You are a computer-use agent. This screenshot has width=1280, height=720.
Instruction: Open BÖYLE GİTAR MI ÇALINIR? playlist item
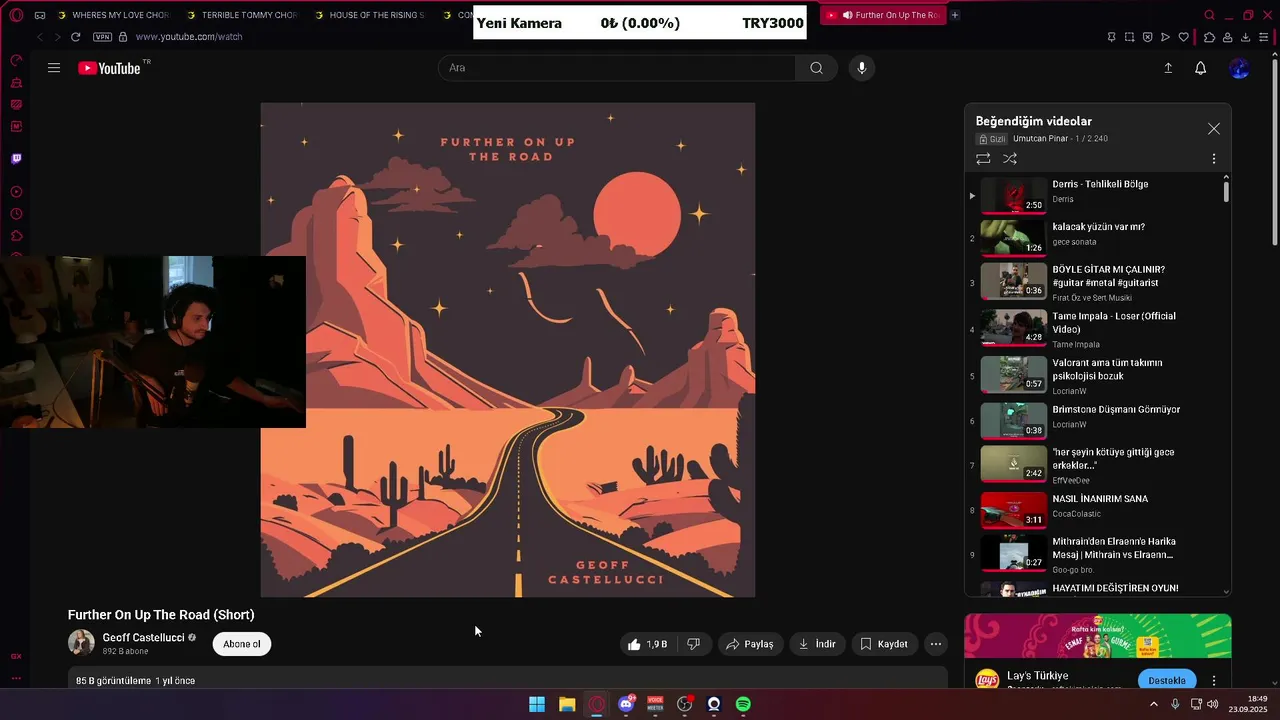tap(1096, 283)
